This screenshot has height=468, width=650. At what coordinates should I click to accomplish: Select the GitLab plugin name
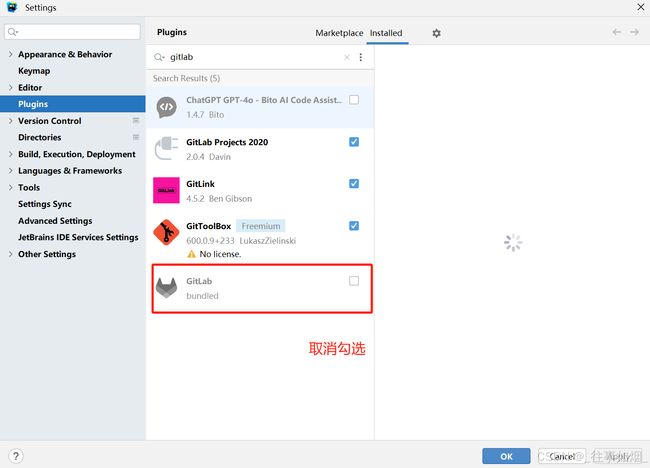tap(199, 281)
